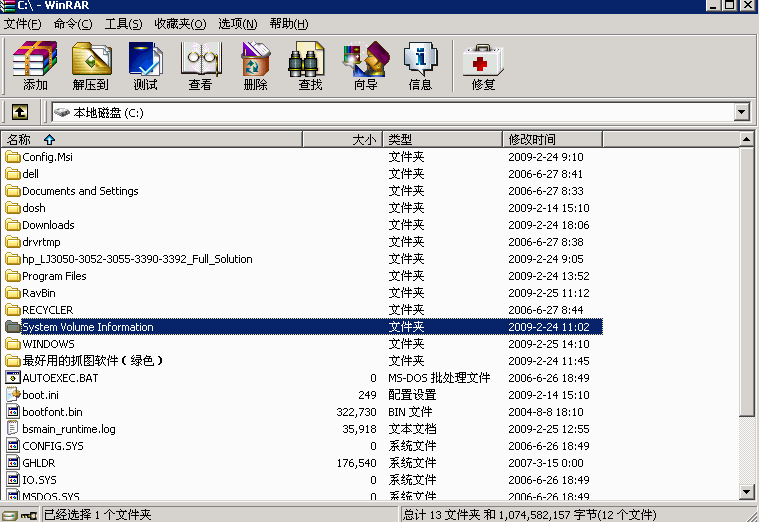Select the AUTOEXEC.BAT file icon
The height and width of the screenshot is (522, 759).
[13, 378]
